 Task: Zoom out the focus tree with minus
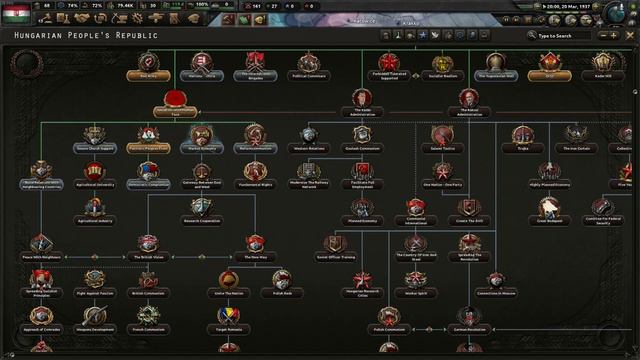604,36
